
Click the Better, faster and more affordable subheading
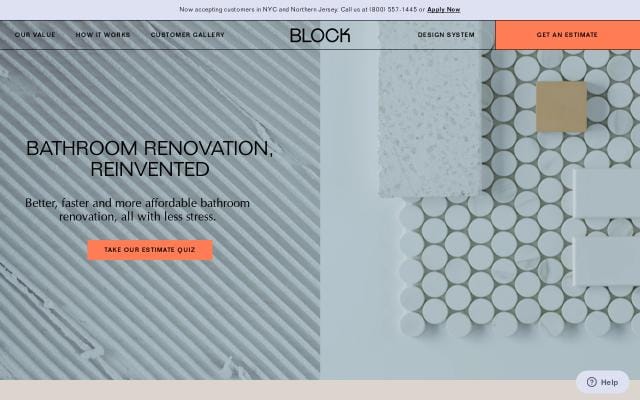[137, 209]
